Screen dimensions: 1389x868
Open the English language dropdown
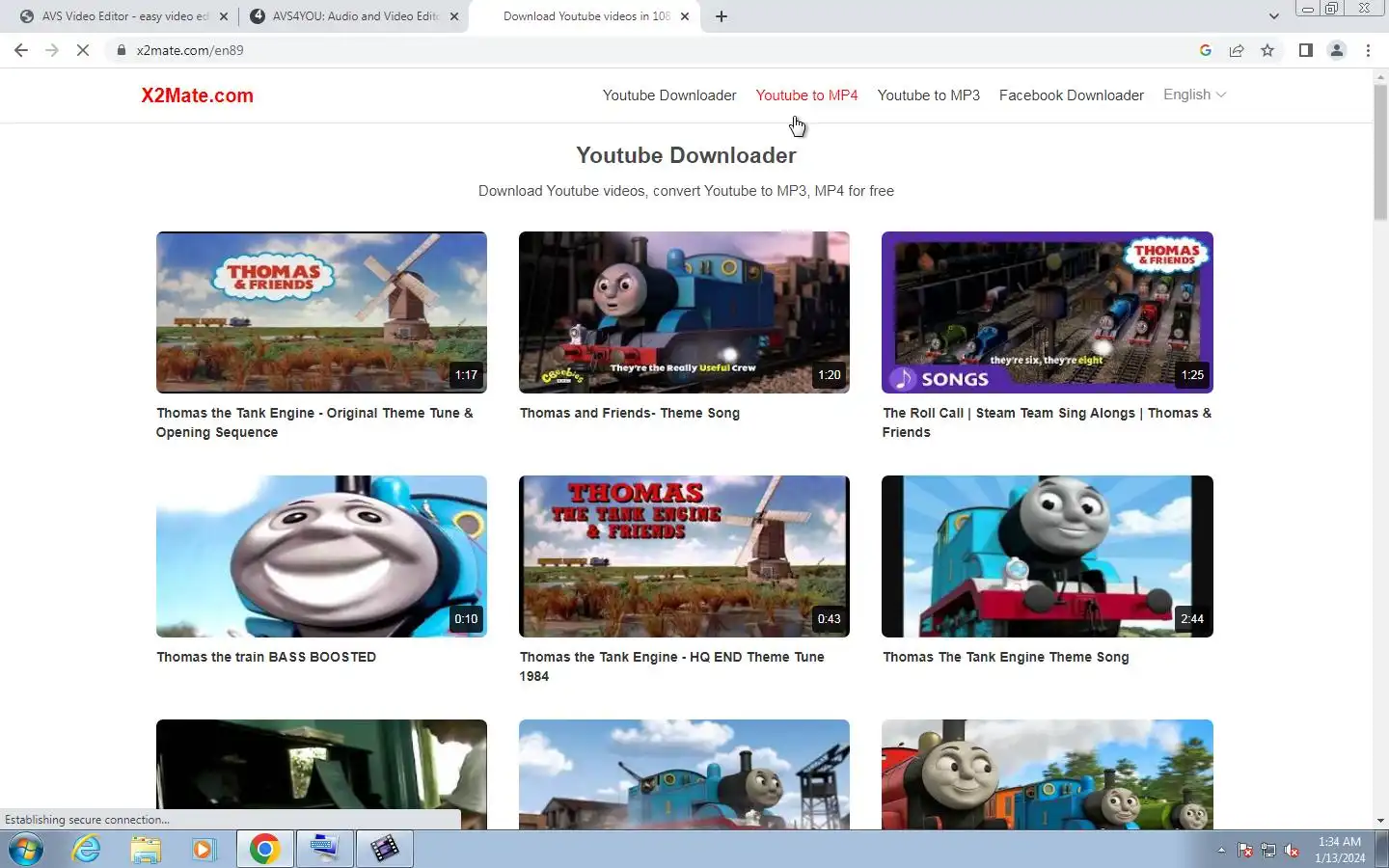point(1195,95)
